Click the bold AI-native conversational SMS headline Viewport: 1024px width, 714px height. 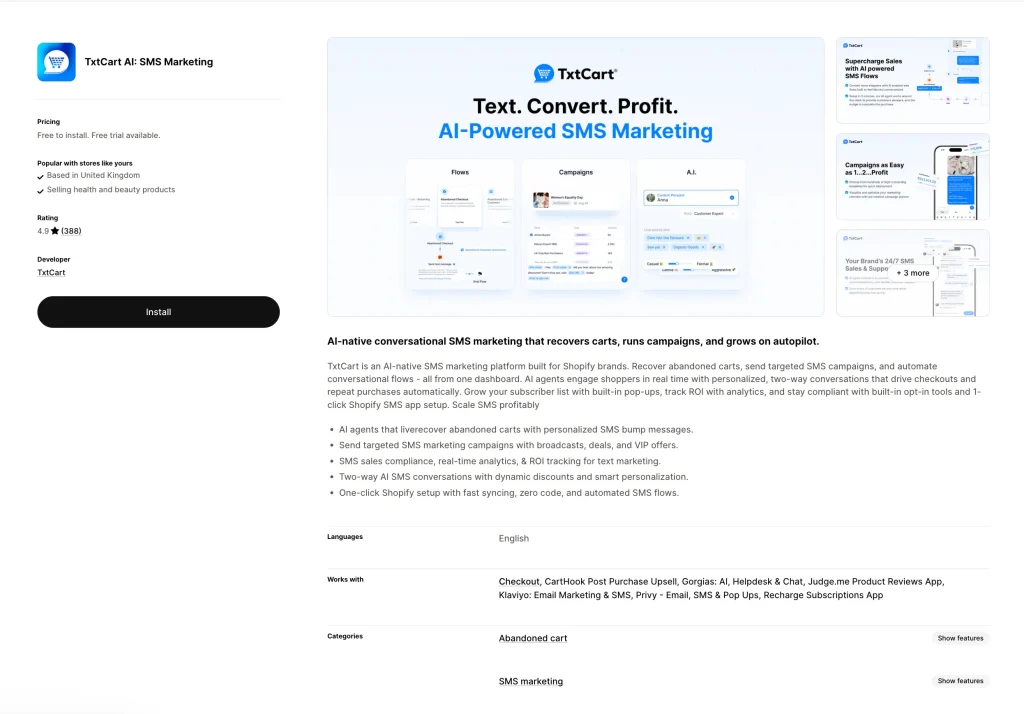coord(573,341)
